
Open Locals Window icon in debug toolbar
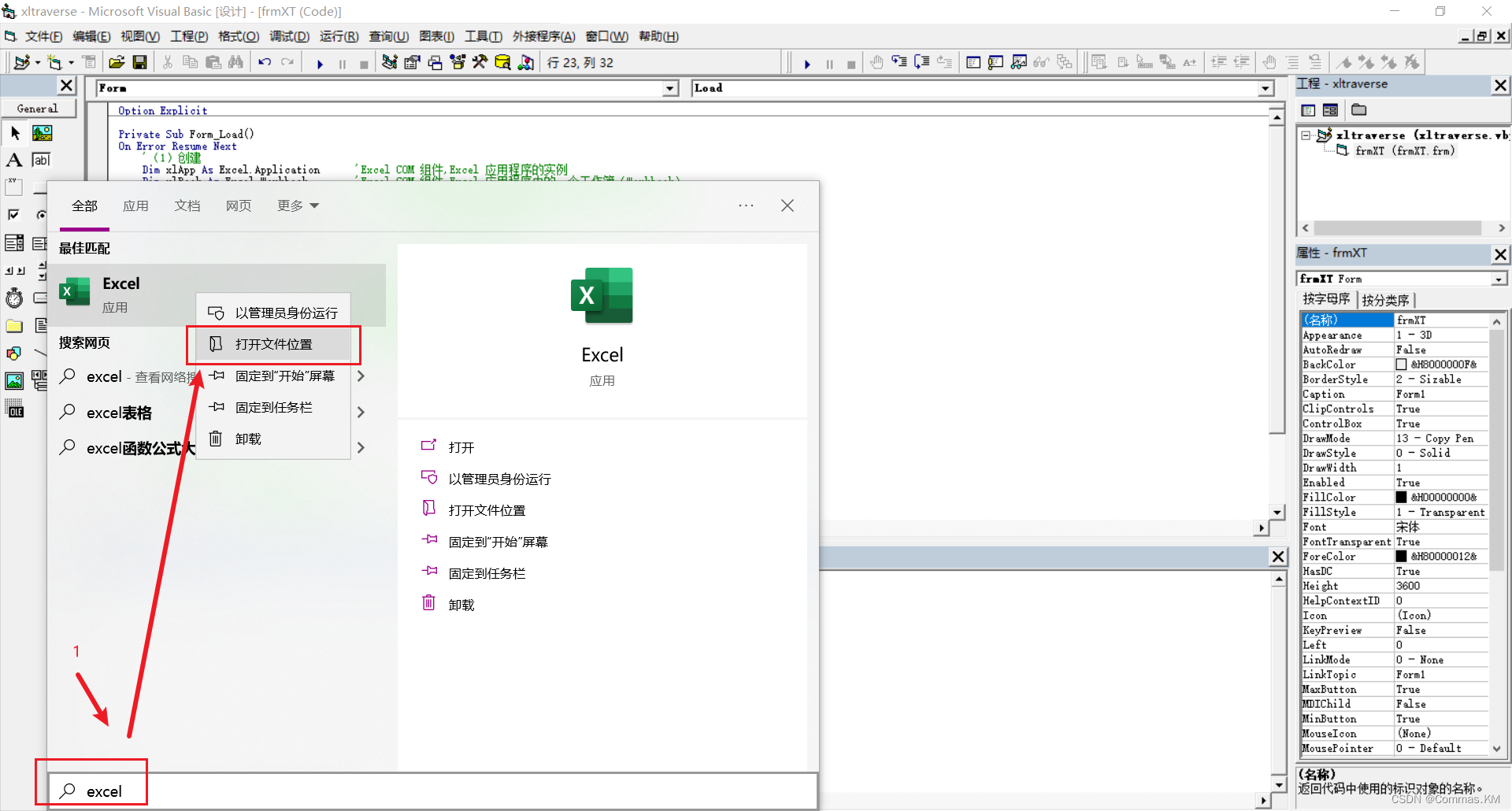973,62
